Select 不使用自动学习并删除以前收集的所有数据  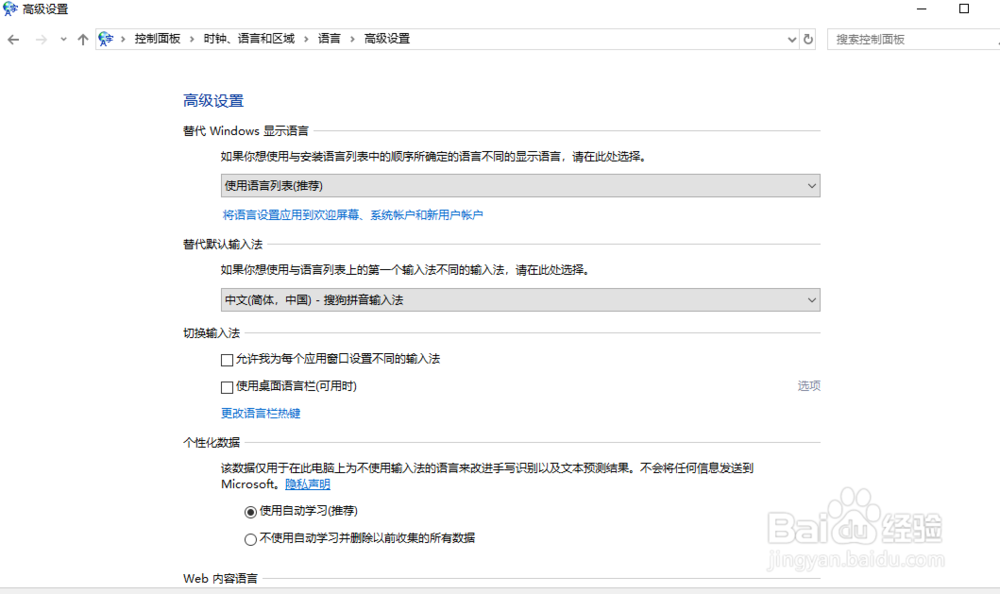[x=251, y=538]
